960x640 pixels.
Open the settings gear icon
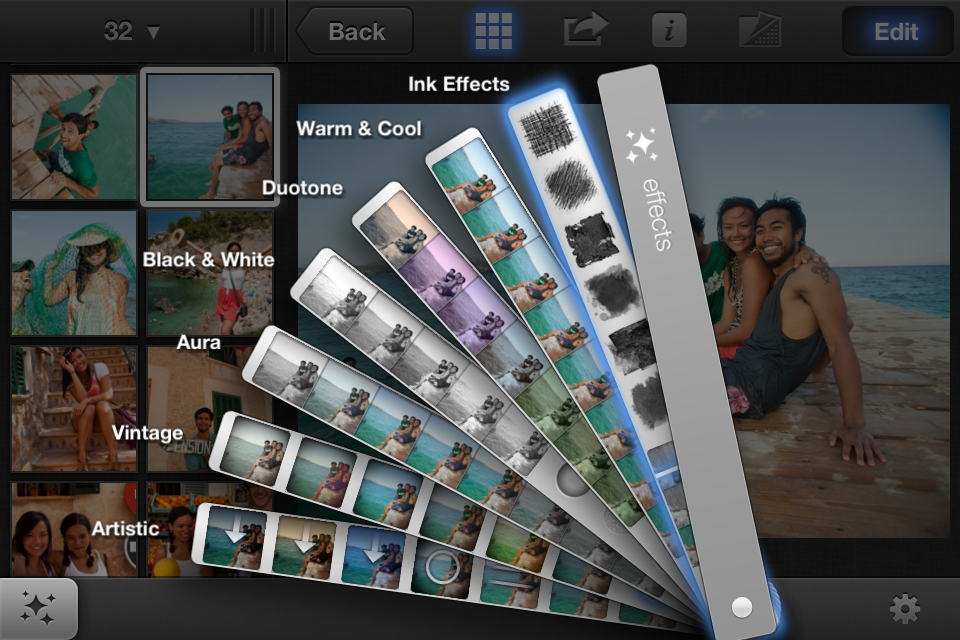(904, 609)
